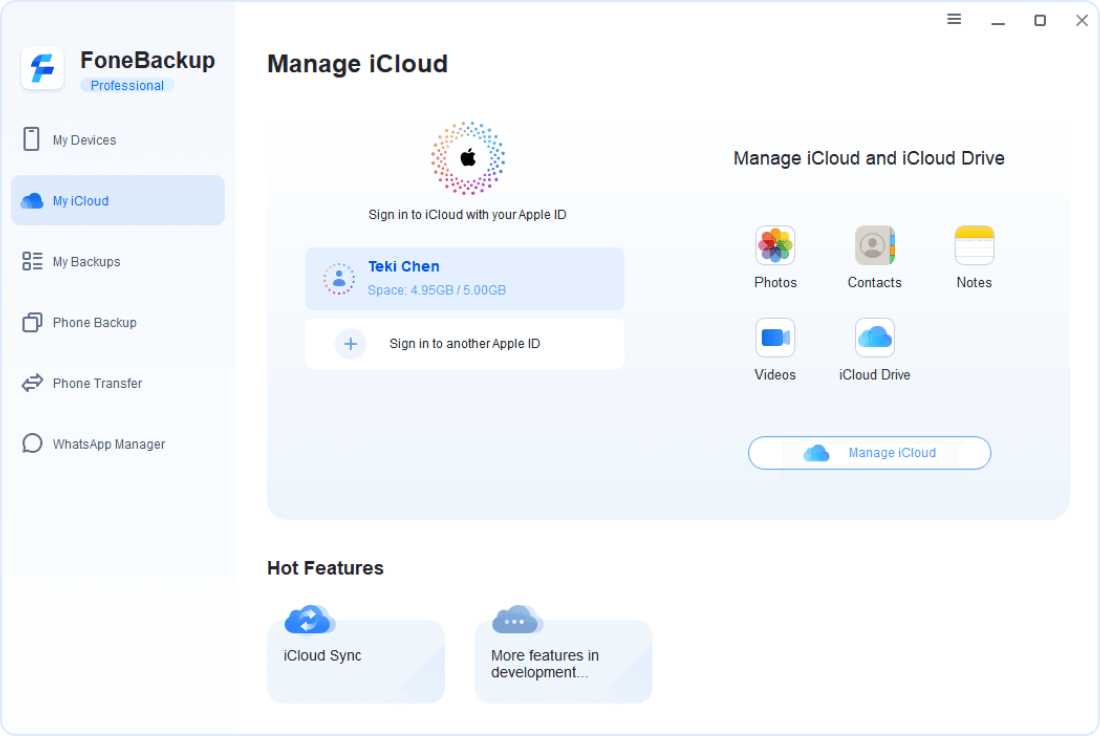Open Phone Transfer section
The height and width of the screenshot is (736, 1100).
tap(97, 384)
